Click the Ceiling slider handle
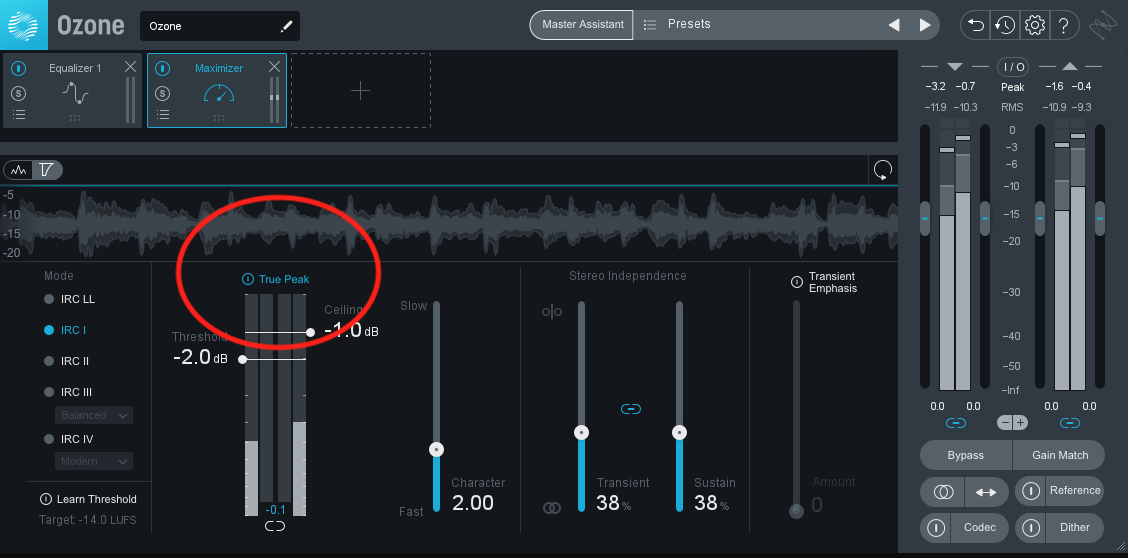Image resolution: width=1130 pixels, height=558 pixels. point(311,332)
